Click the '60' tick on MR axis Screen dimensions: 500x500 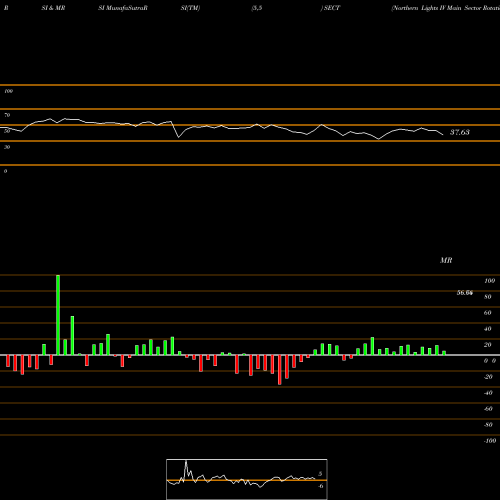[x=488, y=313]
